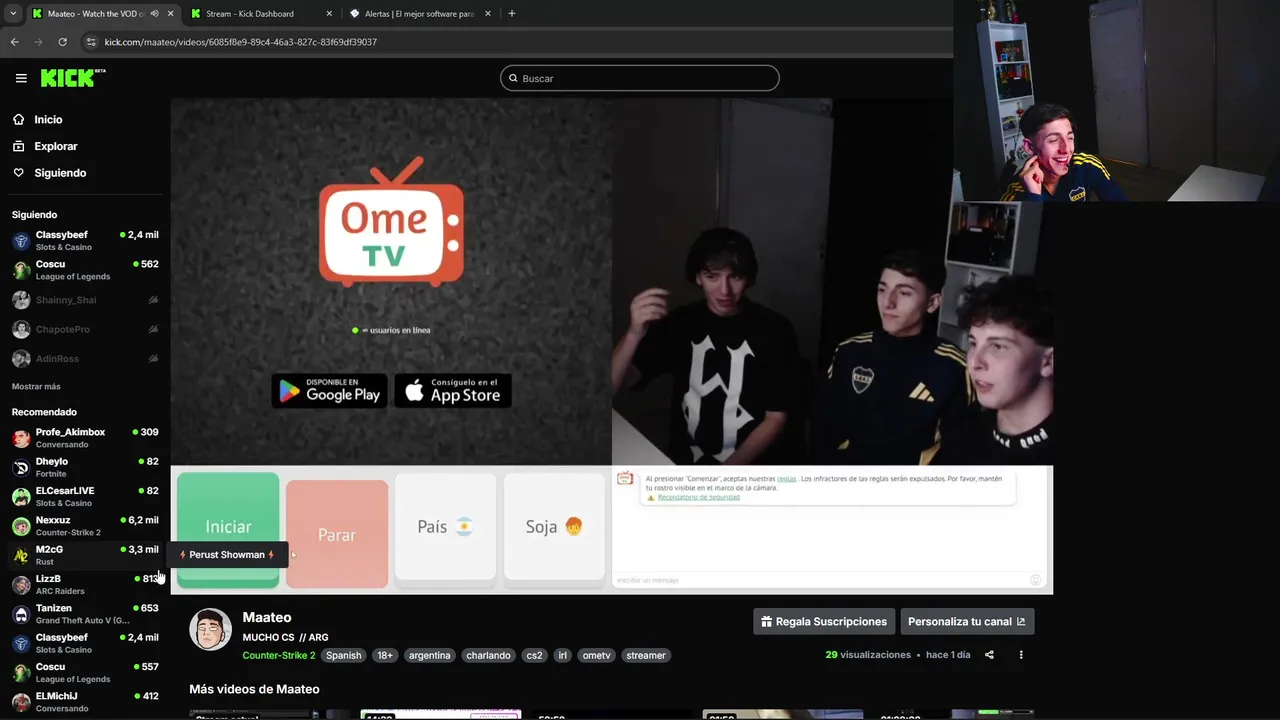Click site information icon in address bar
Screen dimensions: 1280x720
pyautogui.click(x=91, y=42)
